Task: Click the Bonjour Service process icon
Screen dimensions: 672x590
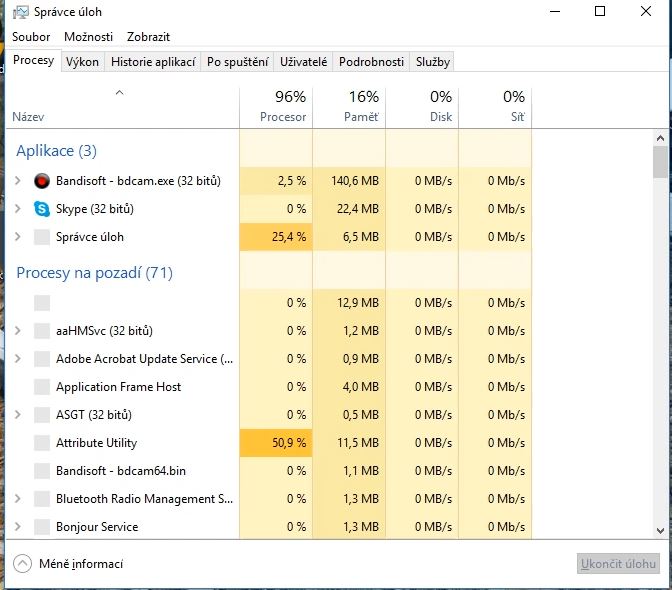Action: tap(42, 527)
